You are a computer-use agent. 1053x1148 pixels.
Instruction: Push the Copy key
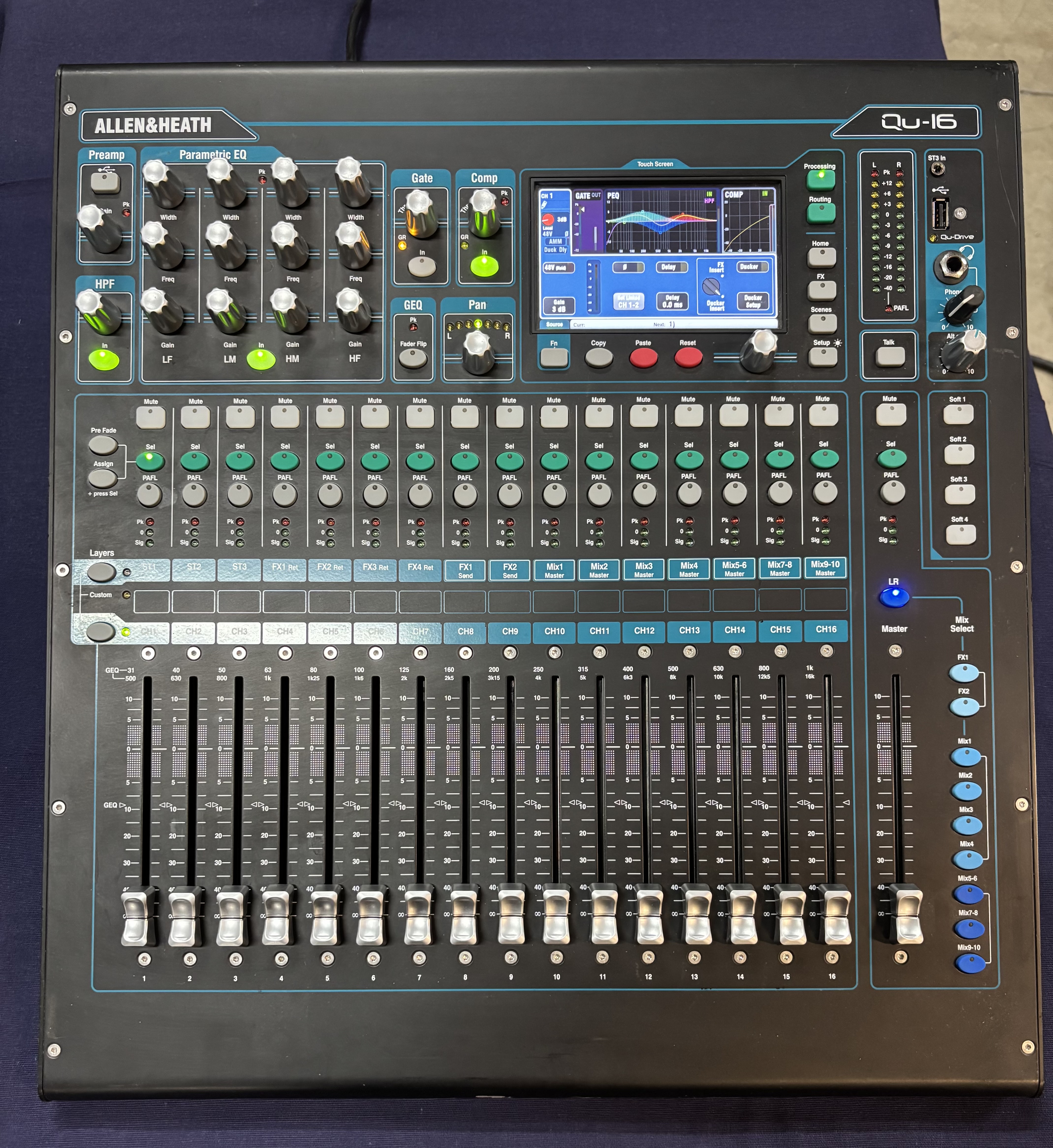click(x=599, y=358)
